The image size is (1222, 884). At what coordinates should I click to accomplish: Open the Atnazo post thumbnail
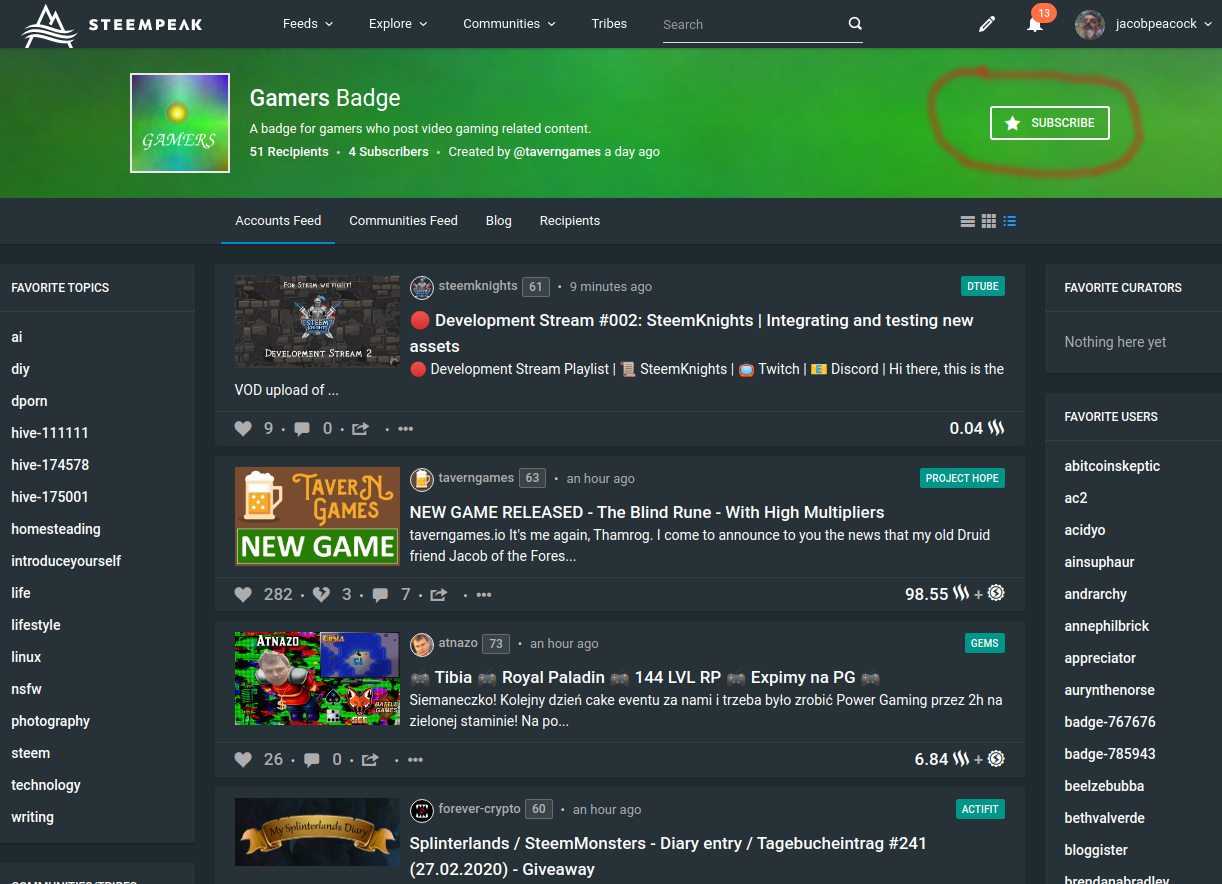tap(317, 678)
